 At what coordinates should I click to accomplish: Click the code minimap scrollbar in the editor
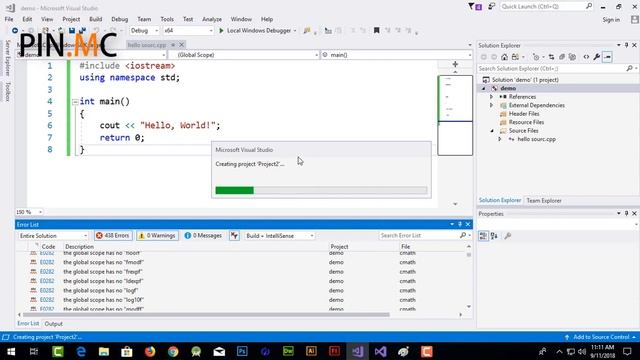coord(455,116)
